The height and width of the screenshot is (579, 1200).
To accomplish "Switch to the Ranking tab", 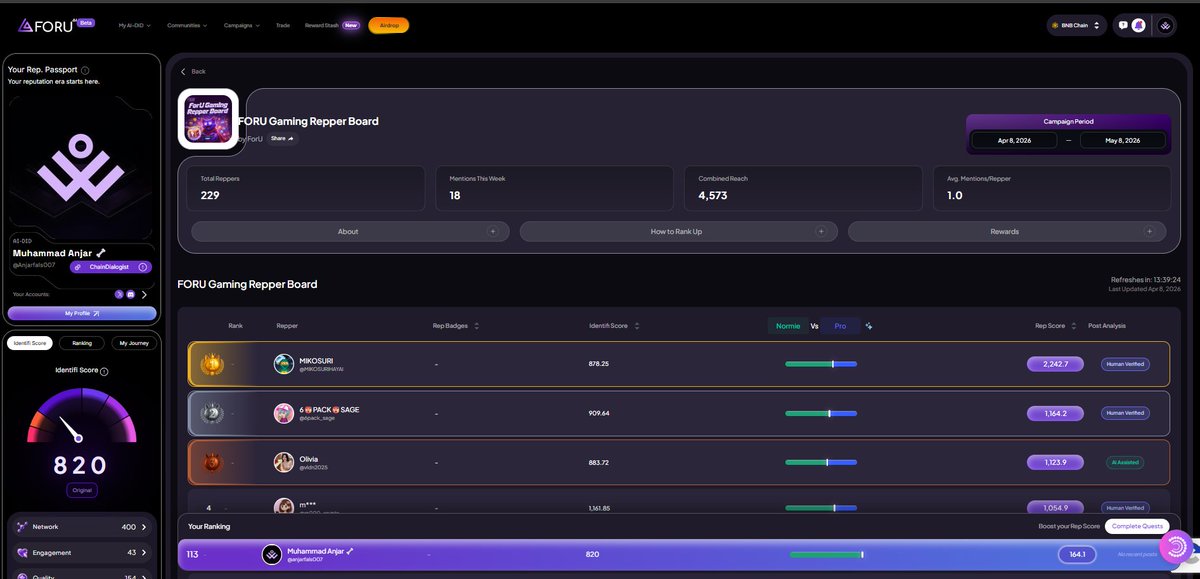I will [81, 342].
